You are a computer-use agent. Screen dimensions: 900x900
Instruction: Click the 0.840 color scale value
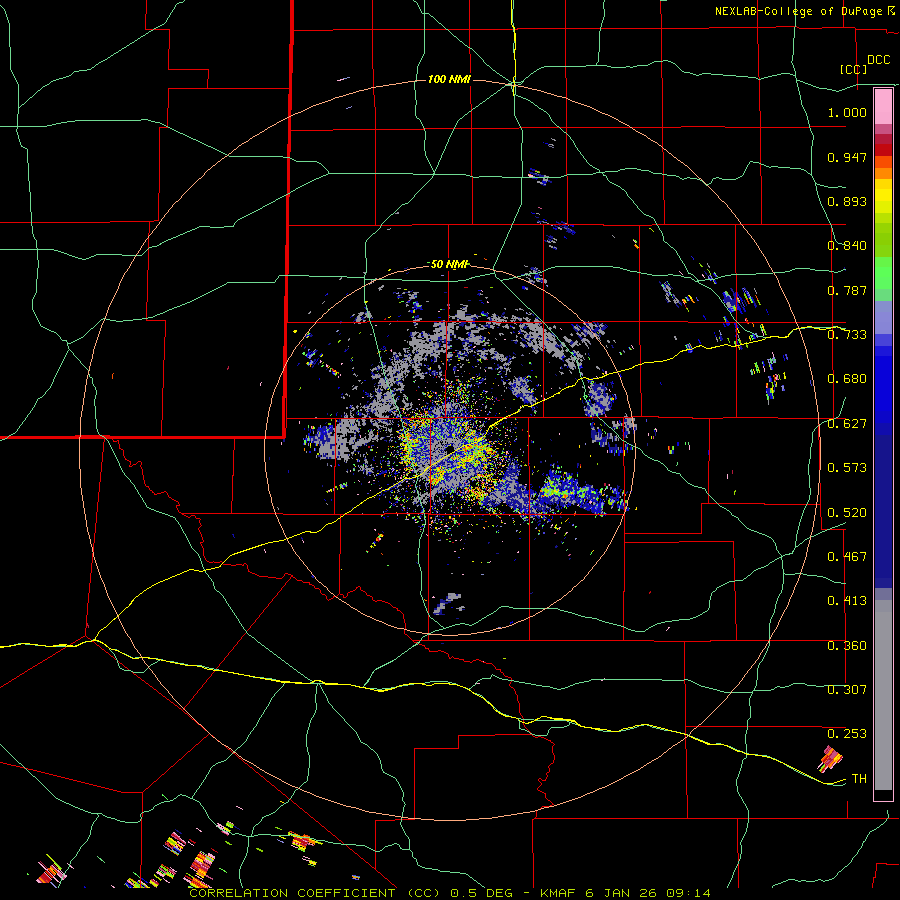847,246
